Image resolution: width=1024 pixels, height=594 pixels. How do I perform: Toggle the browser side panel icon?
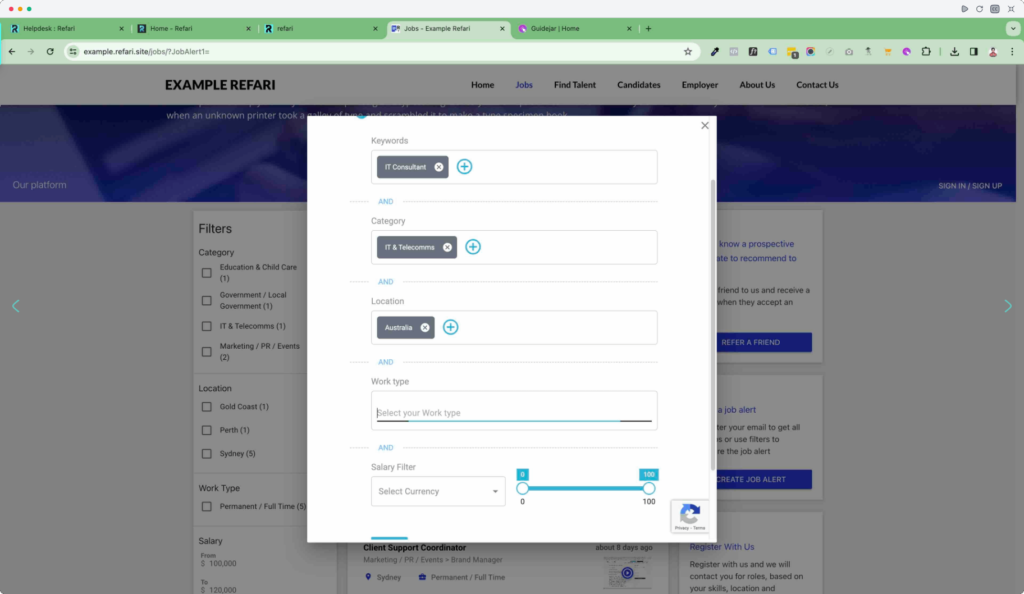pos(973,52)
